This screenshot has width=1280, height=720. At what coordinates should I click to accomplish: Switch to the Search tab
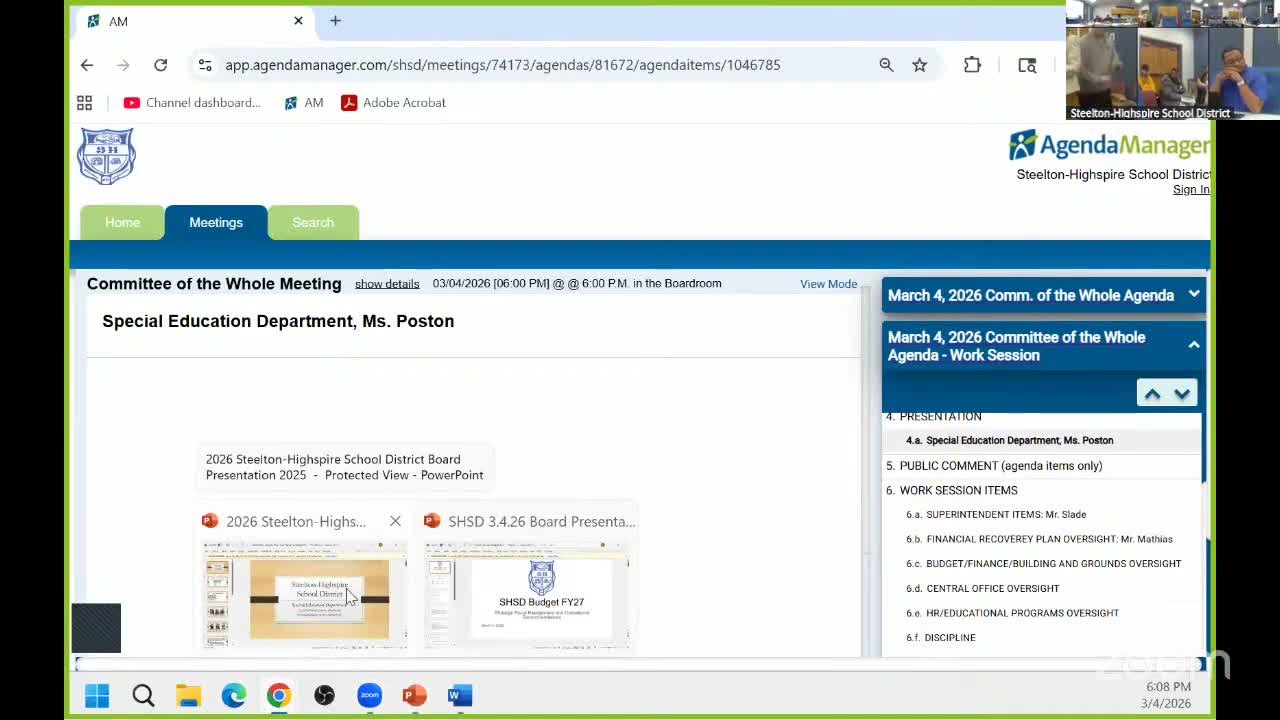point(313,222)
